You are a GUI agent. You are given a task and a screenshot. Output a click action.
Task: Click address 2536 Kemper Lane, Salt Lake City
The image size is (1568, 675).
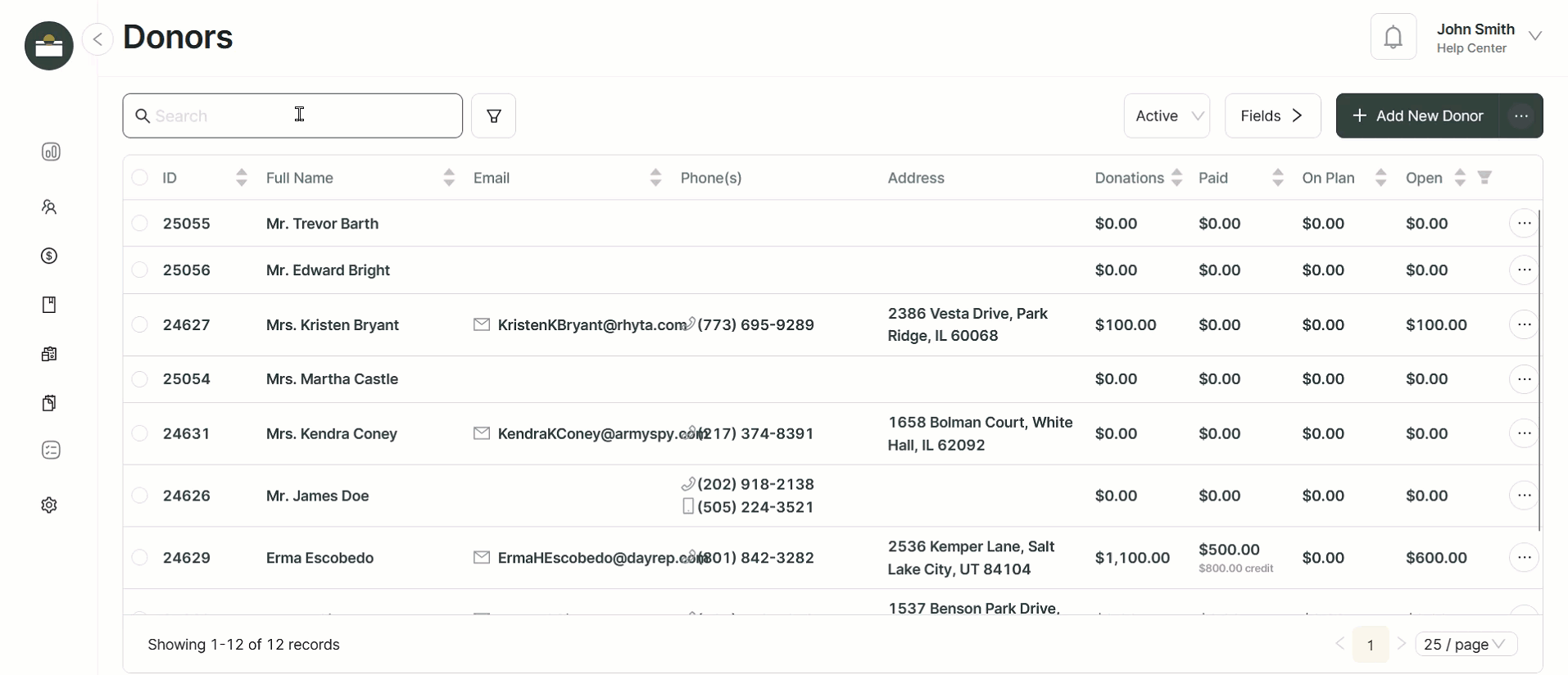point(972,558)
